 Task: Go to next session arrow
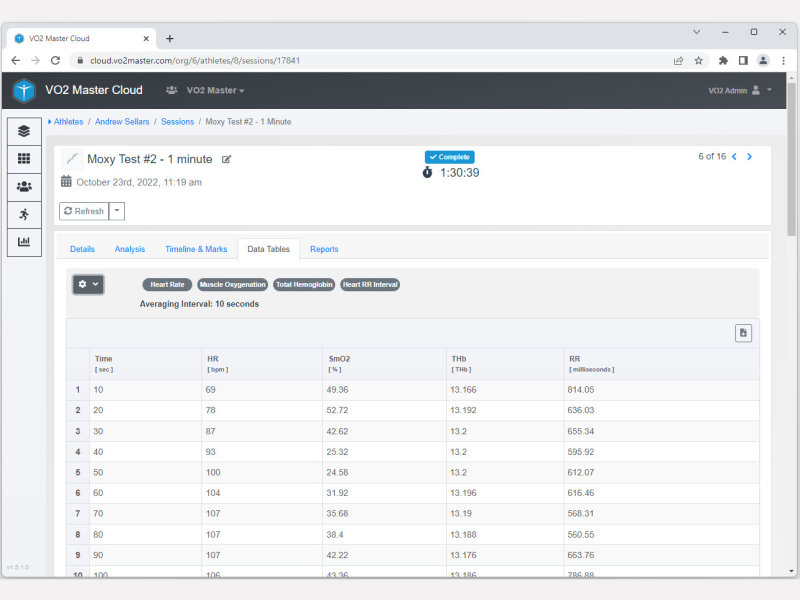pos(750,157)
